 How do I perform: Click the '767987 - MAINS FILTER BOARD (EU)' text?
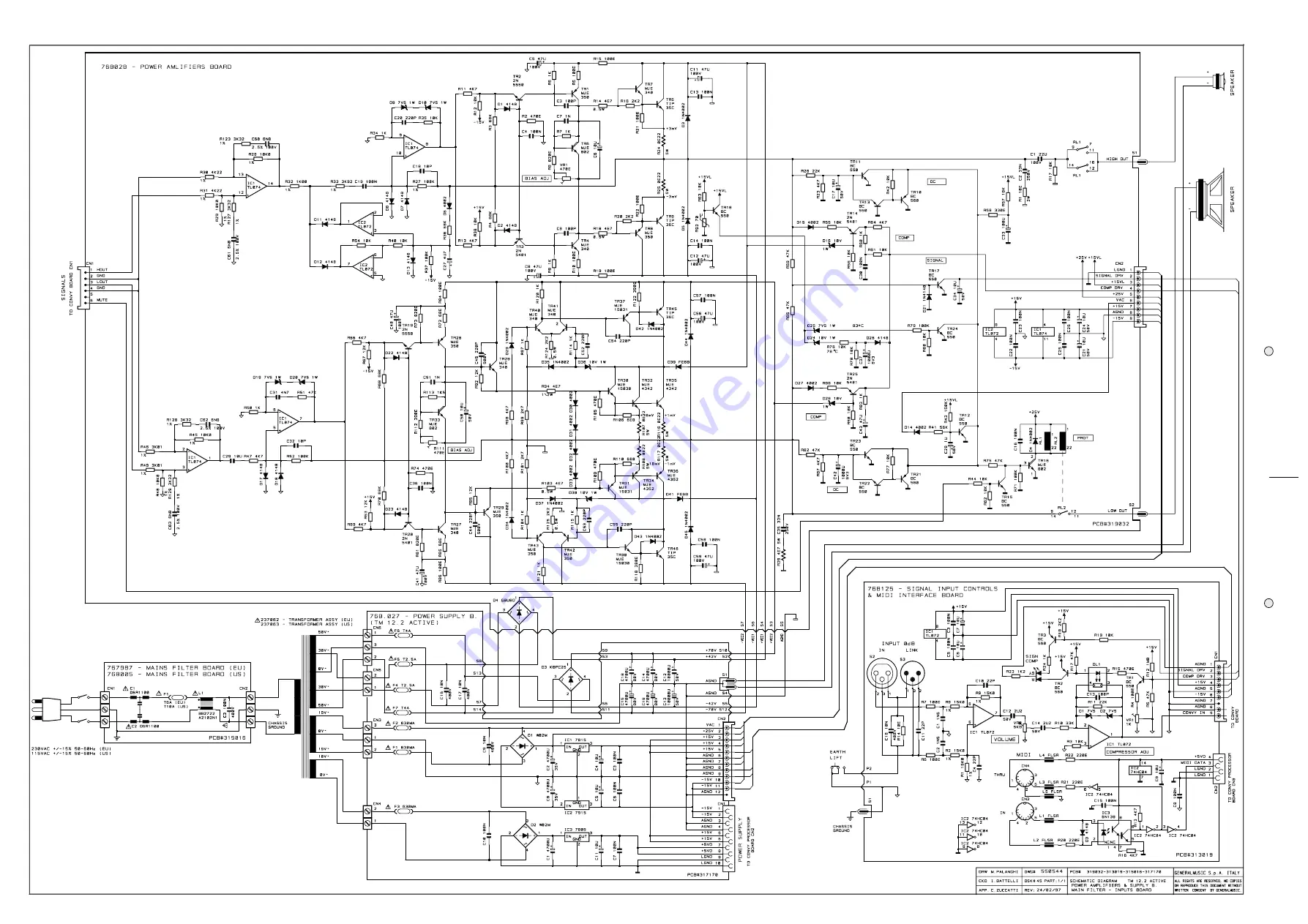point(176,668)
